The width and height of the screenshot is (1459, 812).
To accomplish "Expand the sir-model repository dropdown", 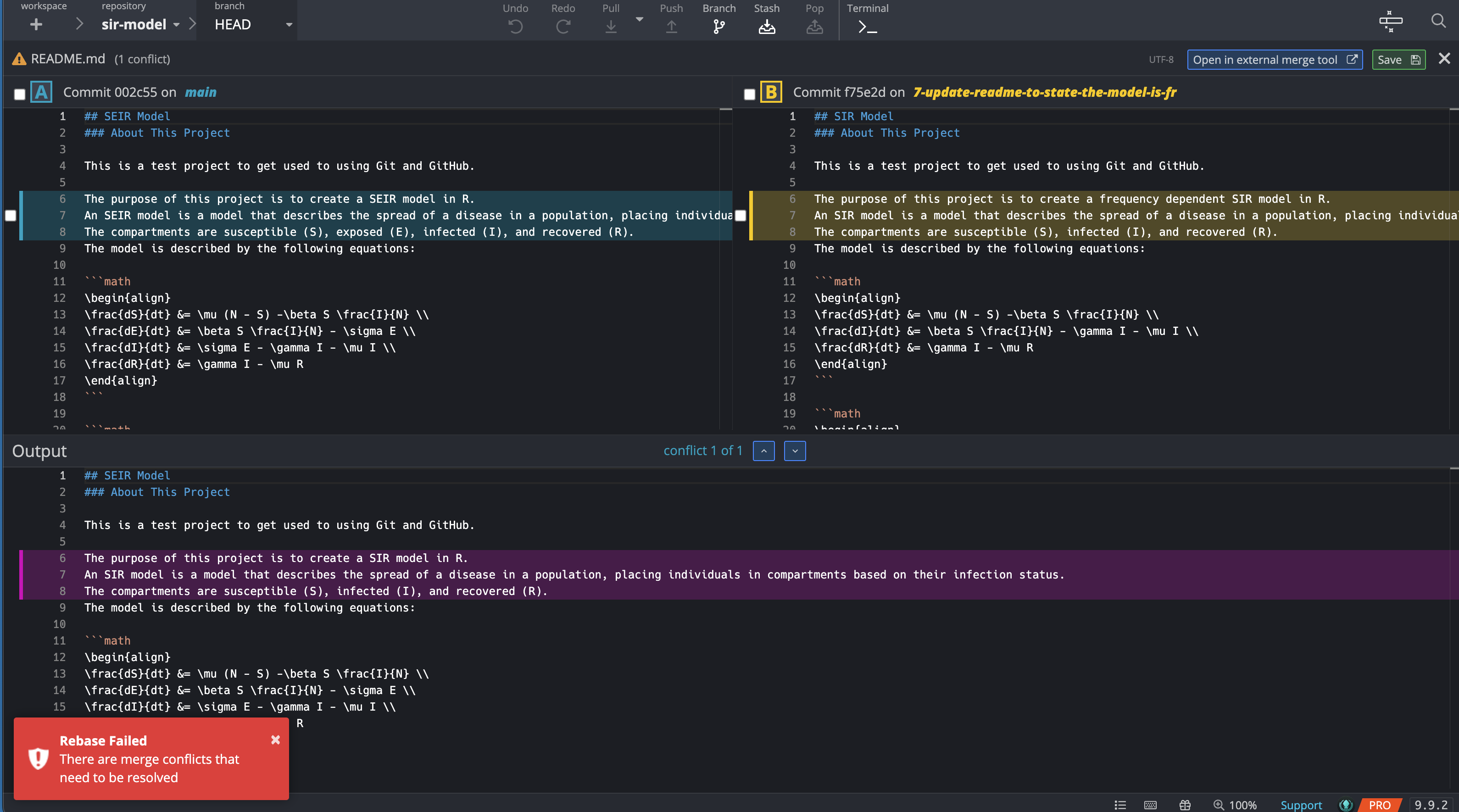I will (x=176, y=24).
